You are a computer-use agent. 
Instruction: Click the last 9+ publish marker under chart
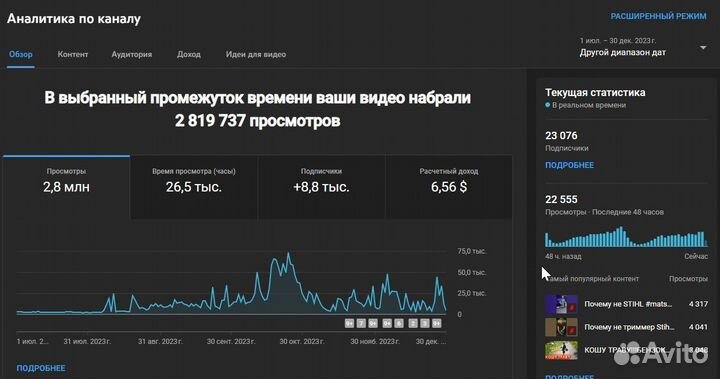point(437,323)
